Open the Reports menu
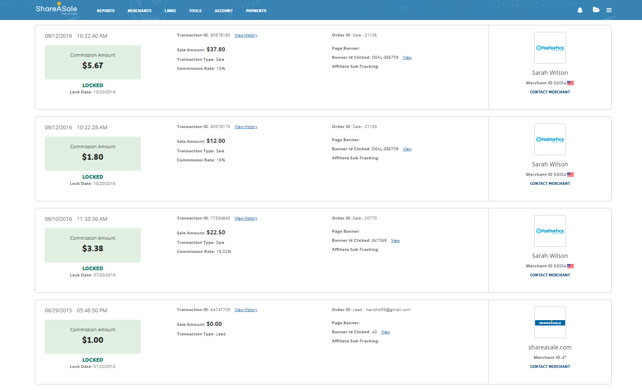The width and height of the screenshot is (642, 390). (x=106, y=11)
